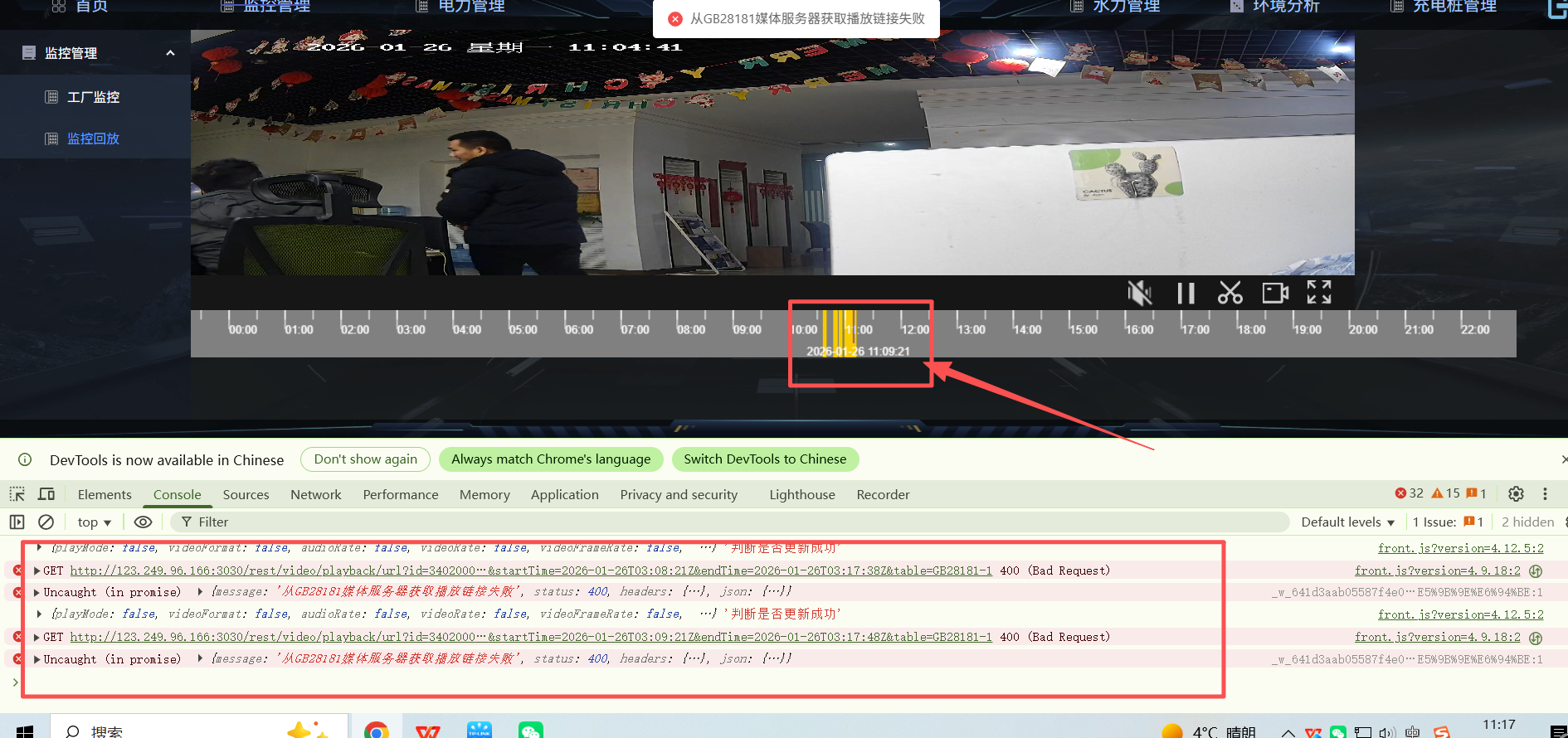Collapse the 监控管理 sidebar menu
This screenshot has height=738, width=1568.
pyautogui.click(x=170, y=53)
